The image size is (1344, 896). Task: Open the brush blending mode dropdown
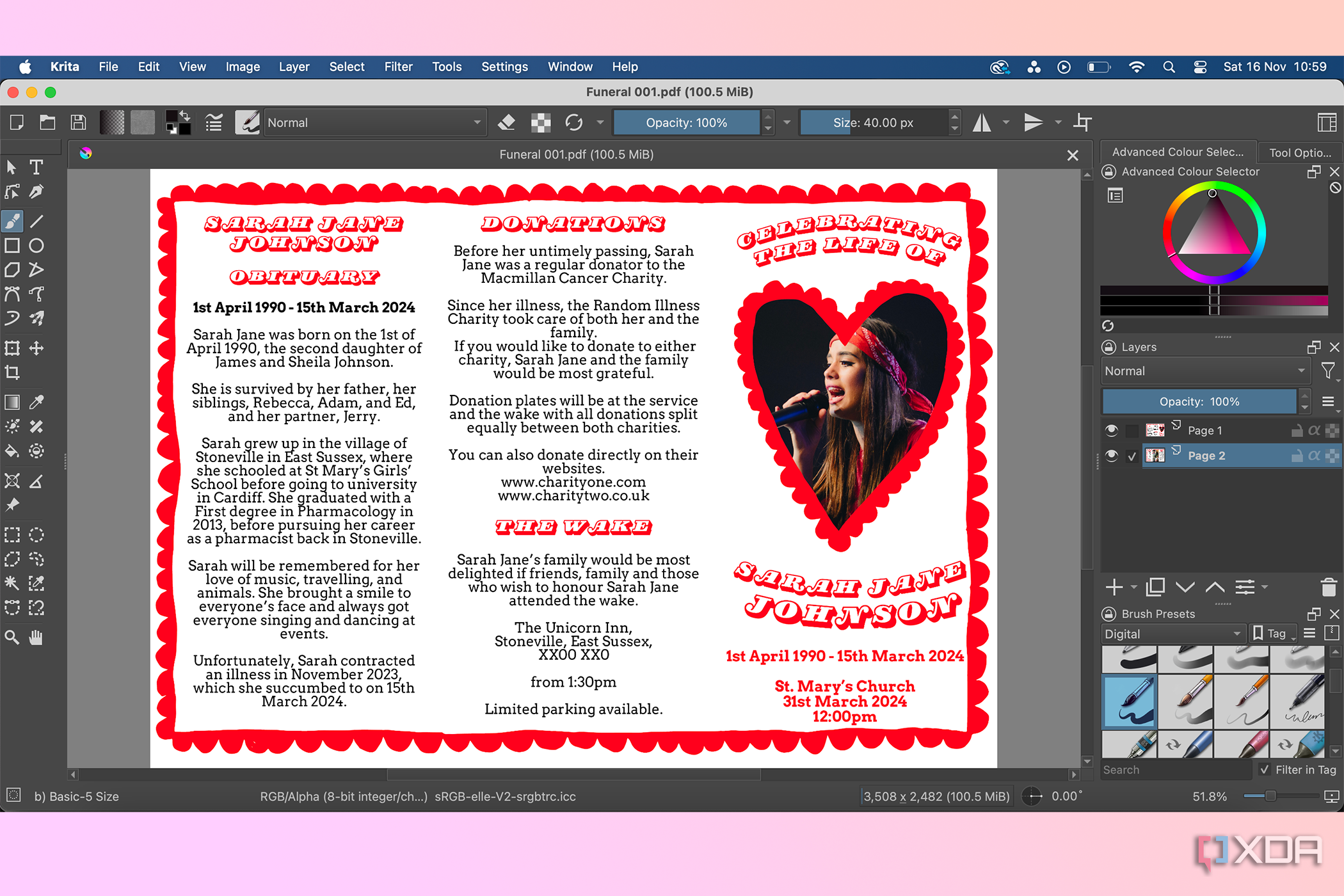pos(374,122)
